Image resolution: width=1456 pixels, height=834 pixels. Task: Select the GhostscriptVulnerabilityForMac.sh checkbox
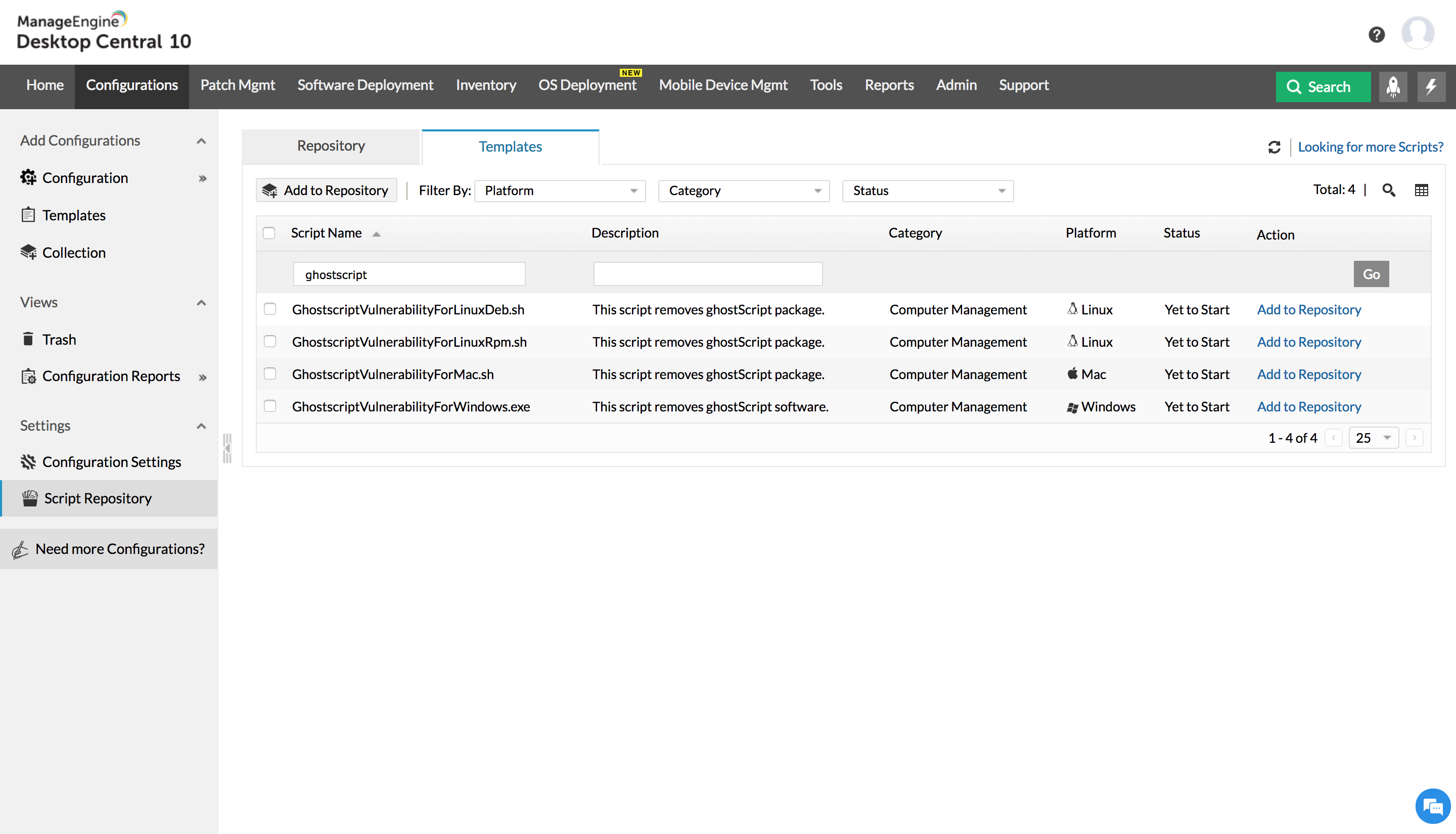coord(270,374)
